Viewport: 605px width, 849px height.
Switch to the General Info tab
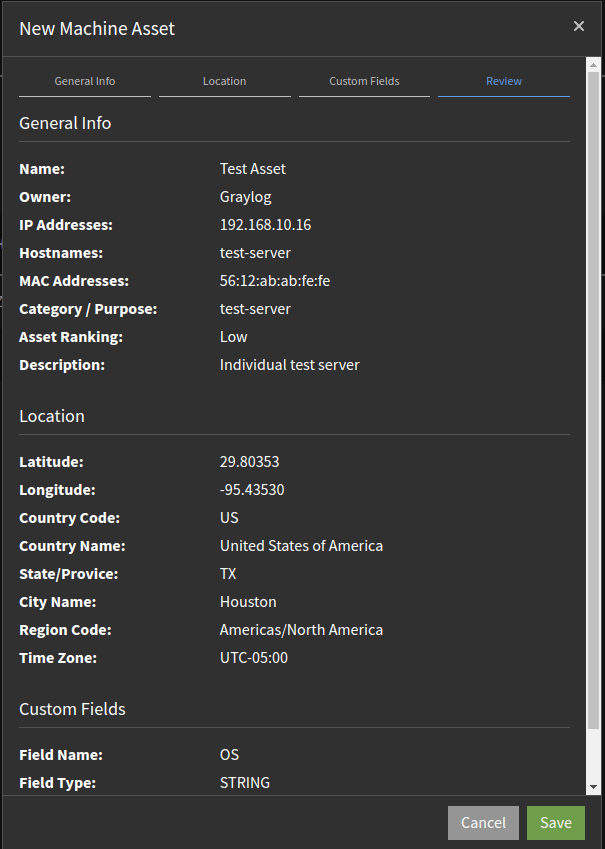(x=85, y=82)
